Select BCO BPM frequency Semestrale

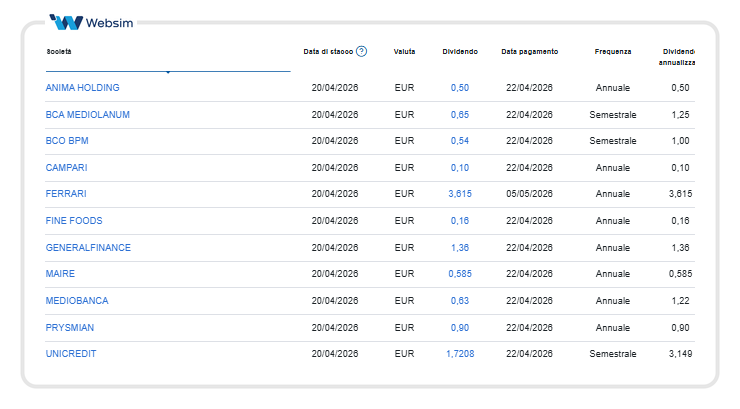point(613,141)
